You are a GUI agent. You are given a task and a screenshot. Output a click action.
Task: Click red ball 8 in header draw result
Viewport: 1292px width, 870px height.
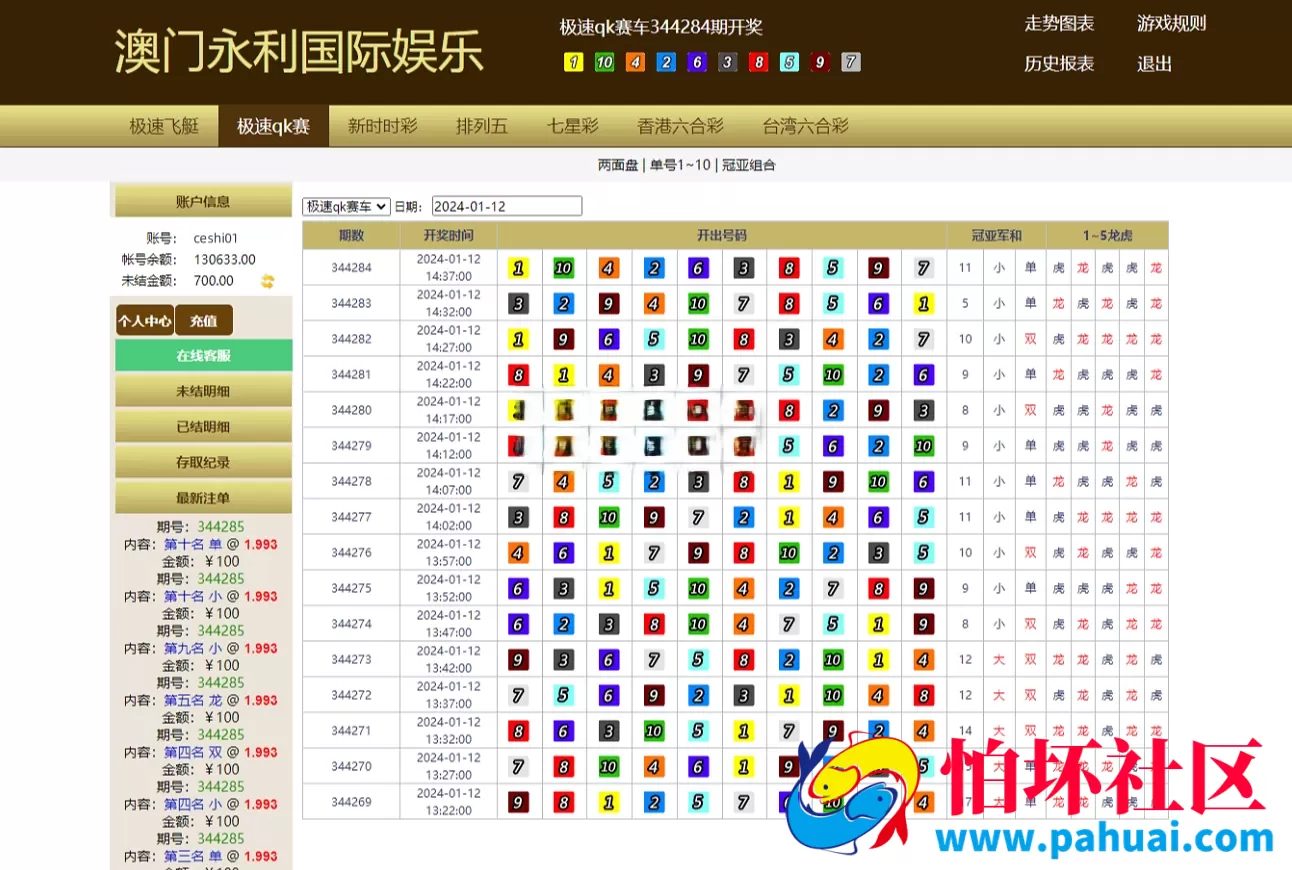[759, 62]
